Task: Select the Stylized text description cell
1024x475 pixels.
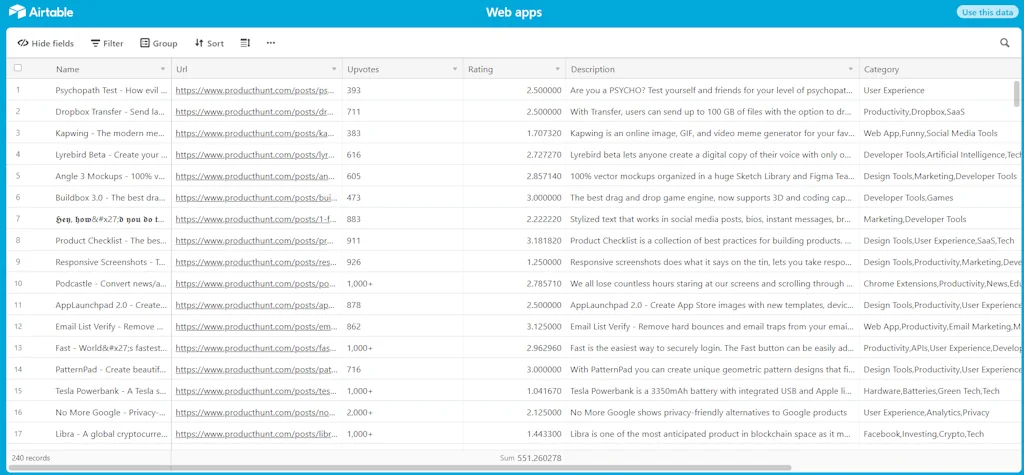Action: 712,219
